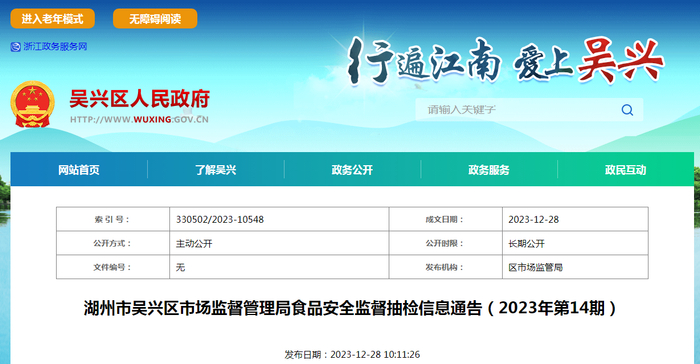This screenshot has height=364, width=700.
Task: Click the search magnifier icon
Action: pos(627,109)
